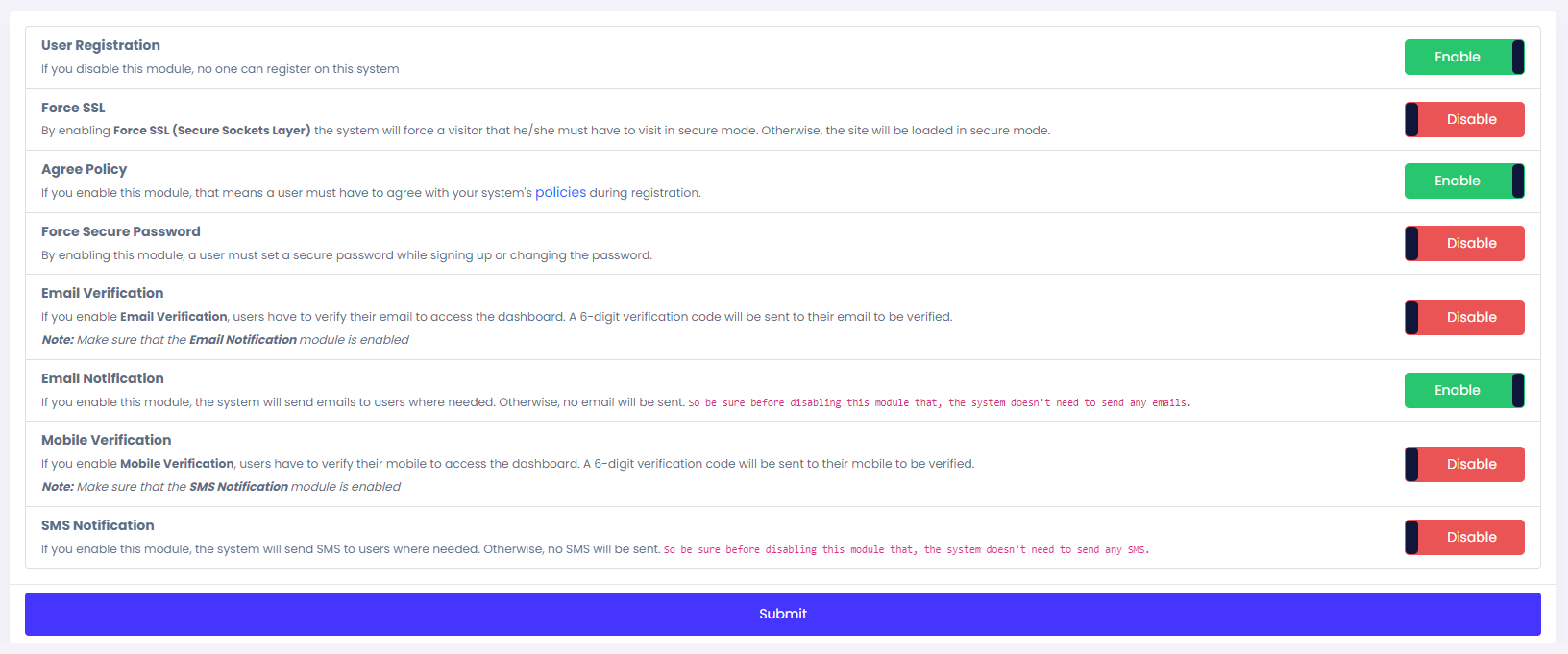Open the policies link
The image size is (1568, 654).
[560, 192]
